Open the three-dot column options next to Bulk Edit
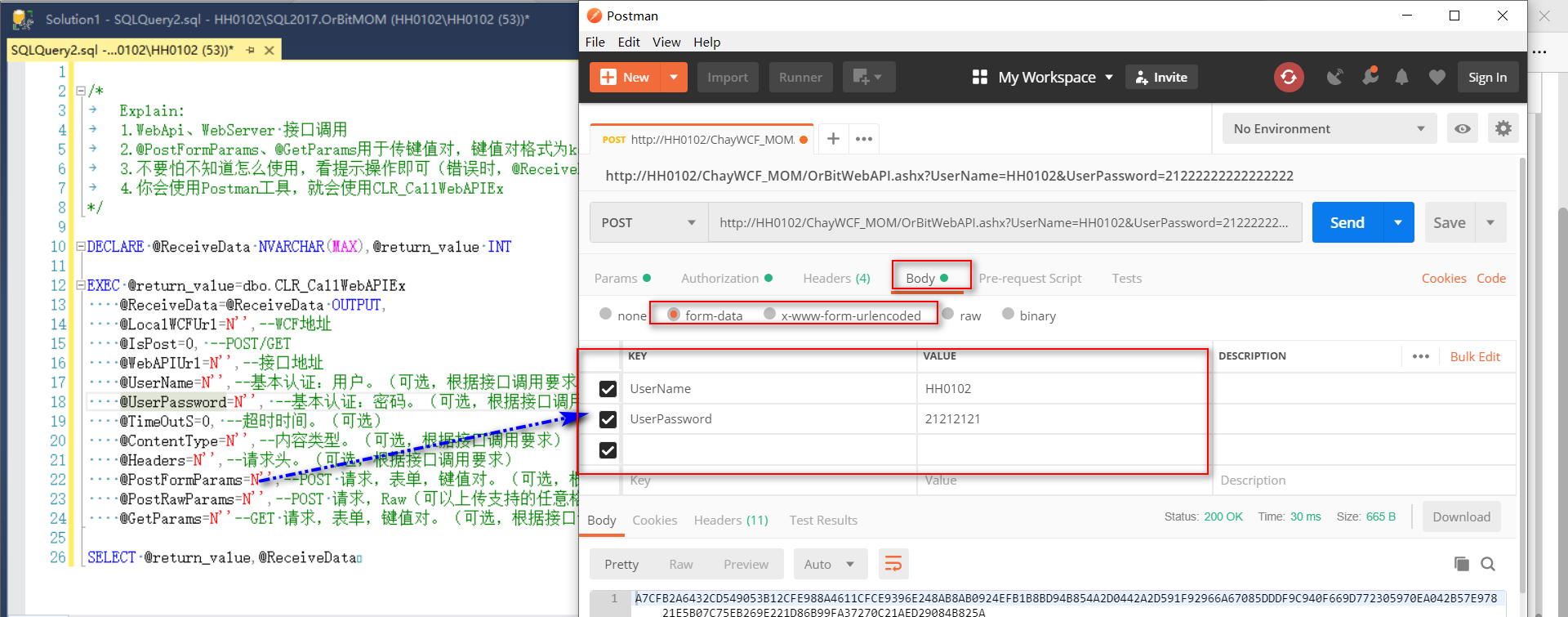The height and width of the screenshot is (617, 1568). [1421, 356]
